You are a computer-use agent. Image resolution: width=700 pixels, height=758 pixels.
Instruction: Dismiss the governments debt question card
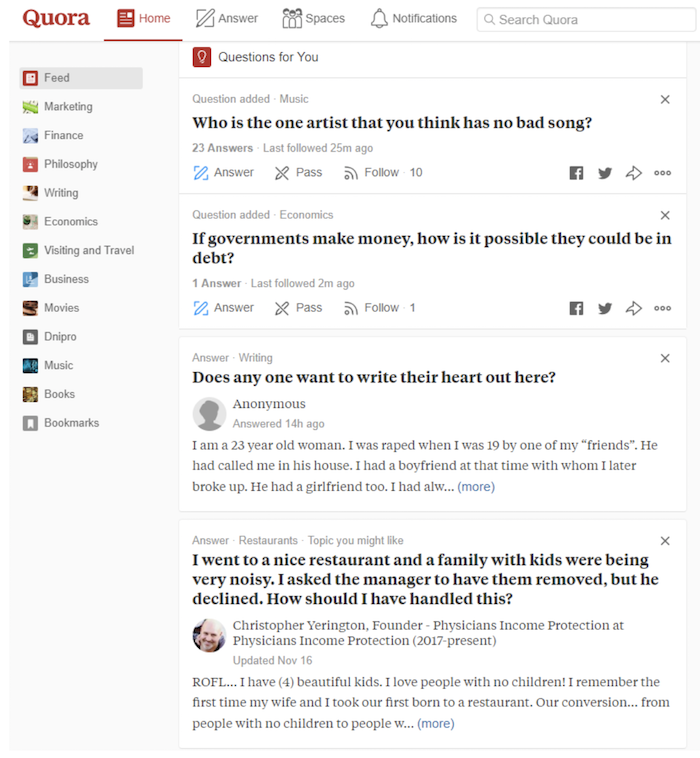point(665,216)
